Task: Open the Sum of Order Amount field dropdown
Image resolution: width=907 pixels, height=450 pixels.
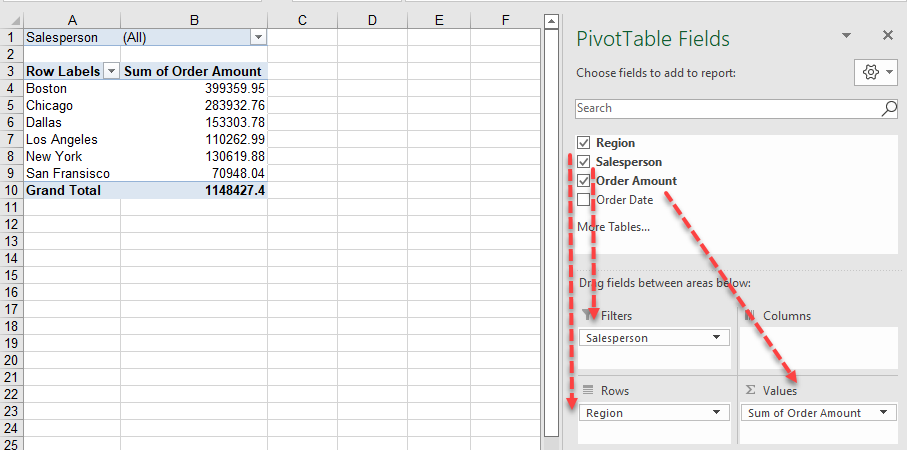Action: pyautogui.click(x=884, y=413)
